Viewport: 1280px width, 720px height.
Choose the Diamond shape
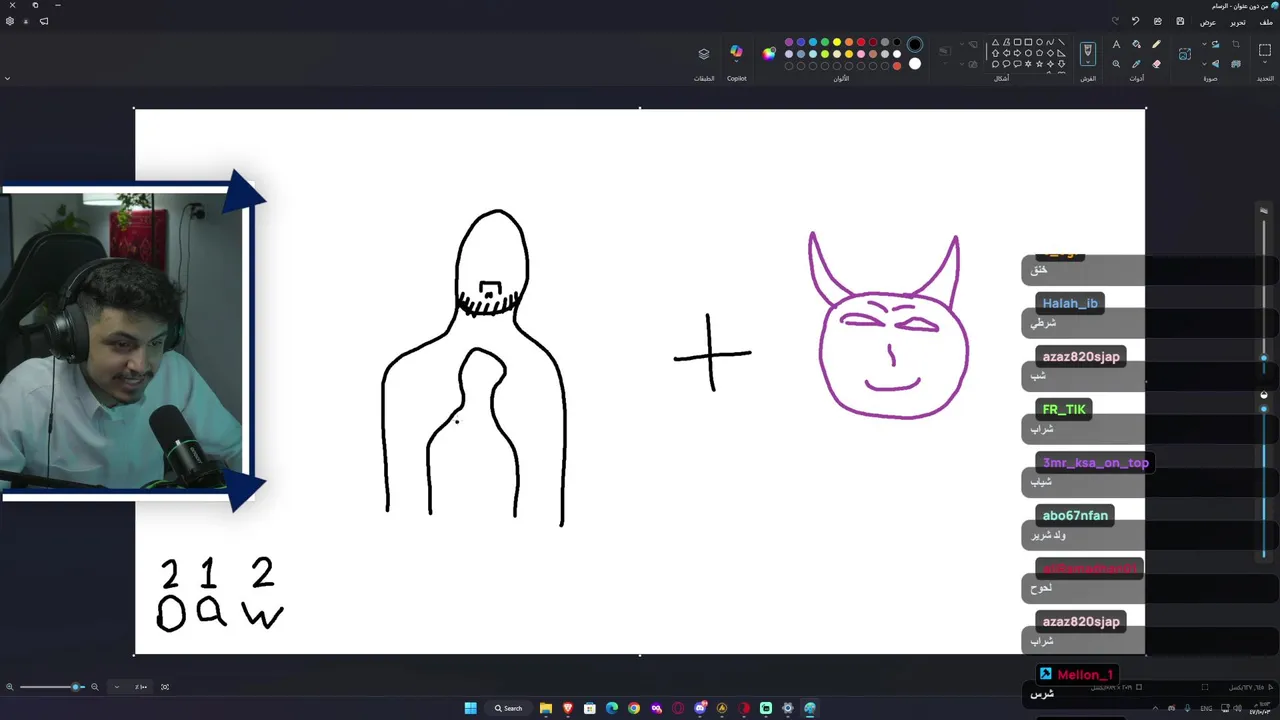(x=1050, y=53)
